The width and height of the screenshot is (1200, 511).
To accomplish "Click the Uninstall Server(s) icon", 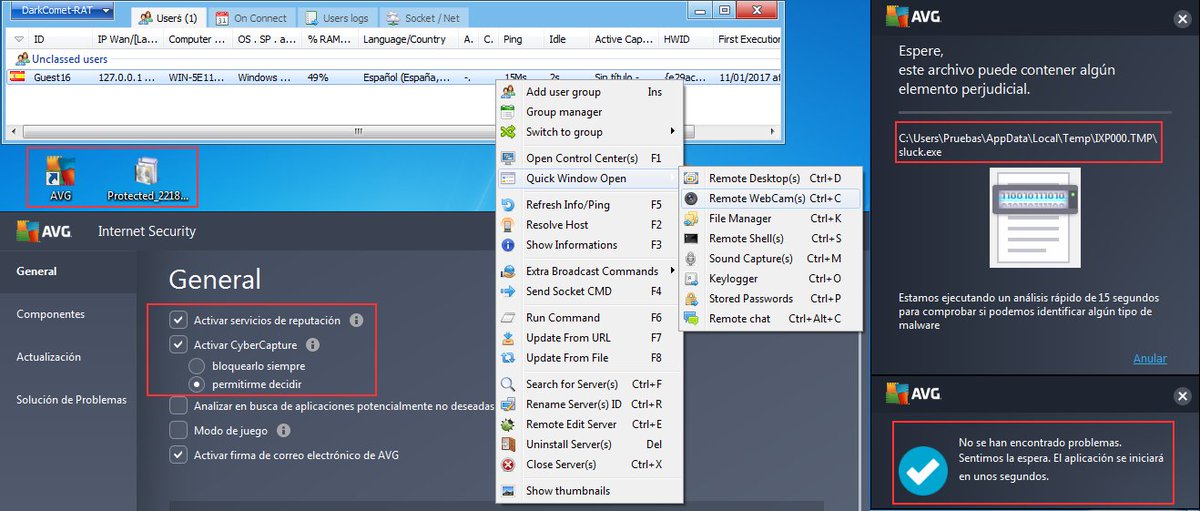I will tap(508, 444).
